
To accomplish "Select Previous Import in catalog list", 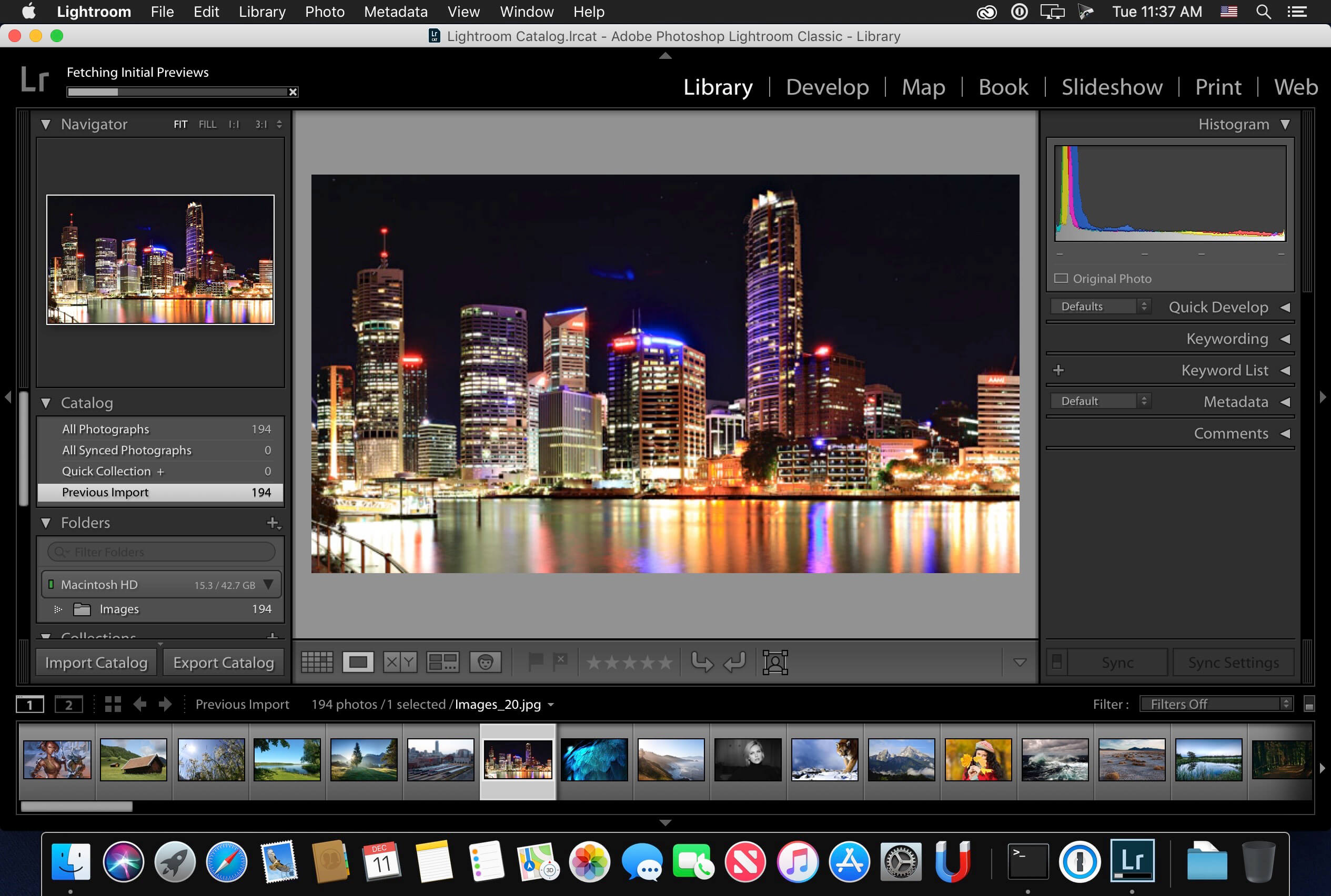I will coord(160,491).
